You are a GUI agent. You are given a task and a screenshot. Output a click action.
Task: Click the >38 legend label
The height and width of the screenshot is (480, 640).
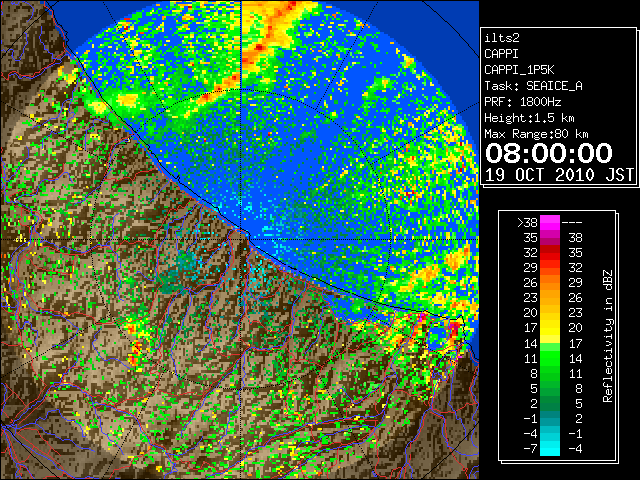pos(527,223)
